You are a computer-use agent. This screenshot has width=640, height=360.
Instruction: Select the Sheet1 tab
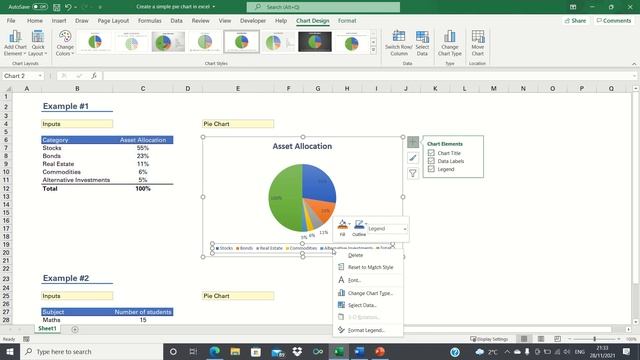(x=47, y=329)
